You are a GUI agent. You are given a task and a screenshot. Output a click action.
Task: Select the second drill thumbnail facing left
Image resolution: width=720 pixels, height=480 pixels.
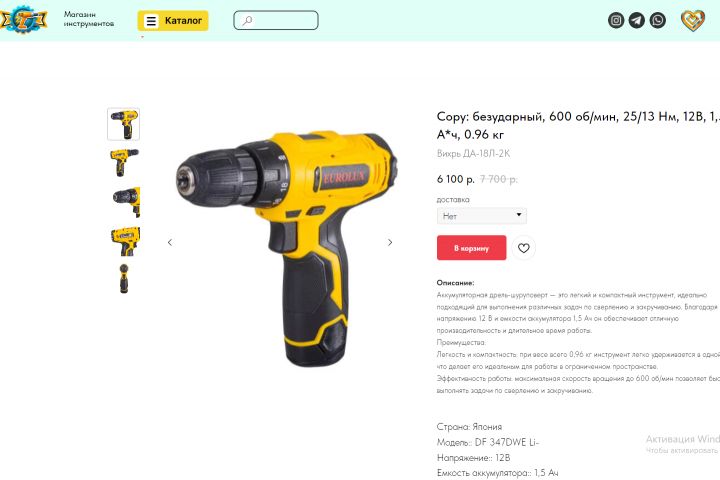click(x=124, y=163)
